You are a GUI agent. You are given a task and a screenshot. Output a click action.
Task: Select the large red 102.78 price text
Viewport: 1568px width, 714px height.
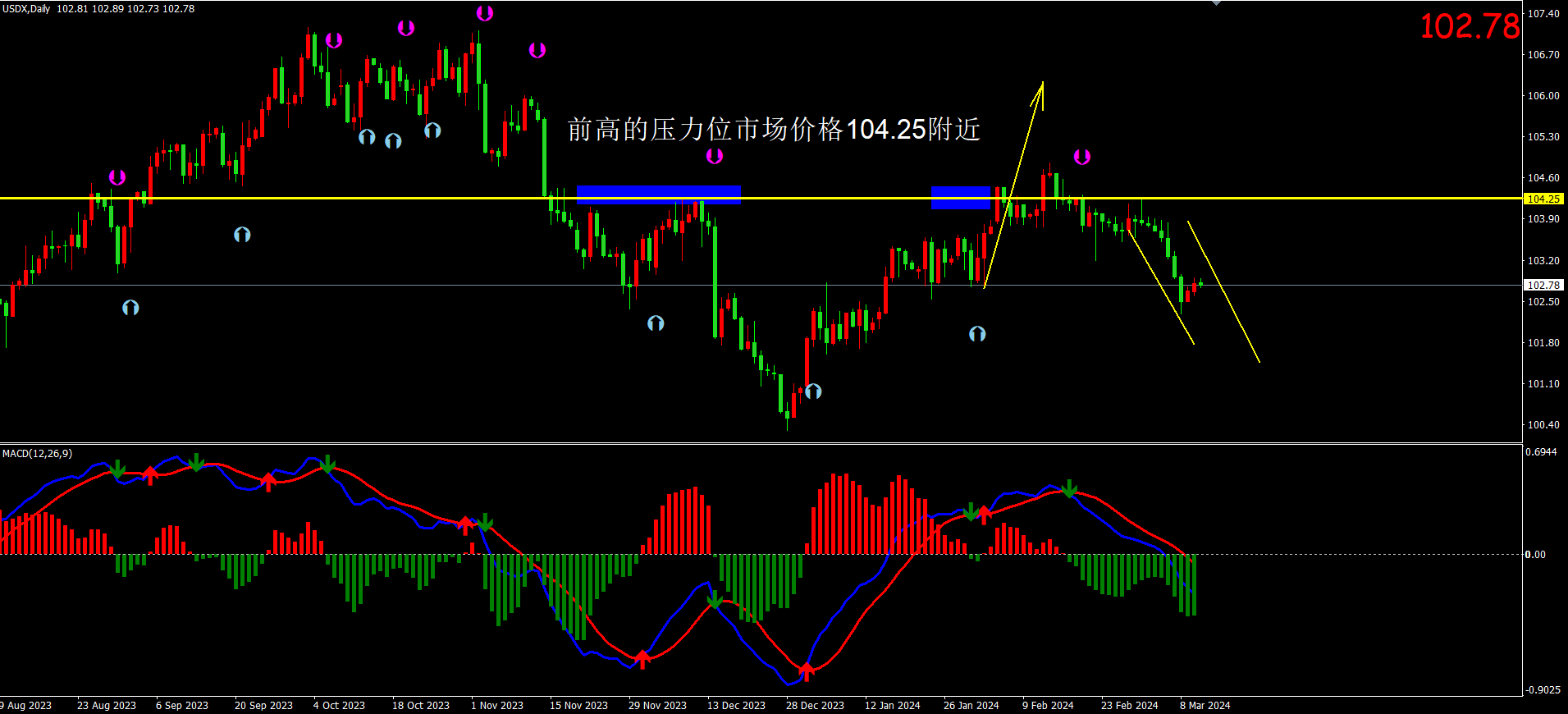[x=1470, y=26]
